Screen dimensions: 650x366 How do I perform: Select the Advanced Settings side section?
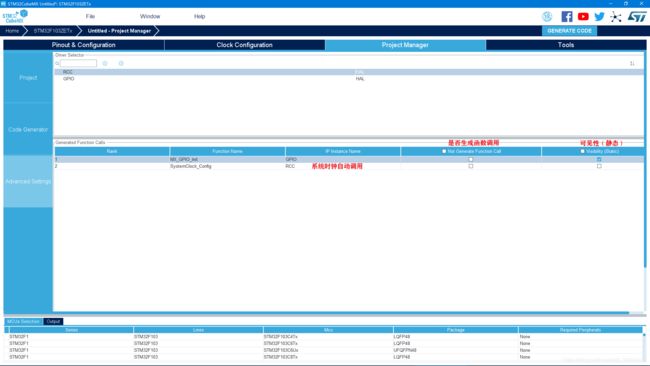pos(28,182)
